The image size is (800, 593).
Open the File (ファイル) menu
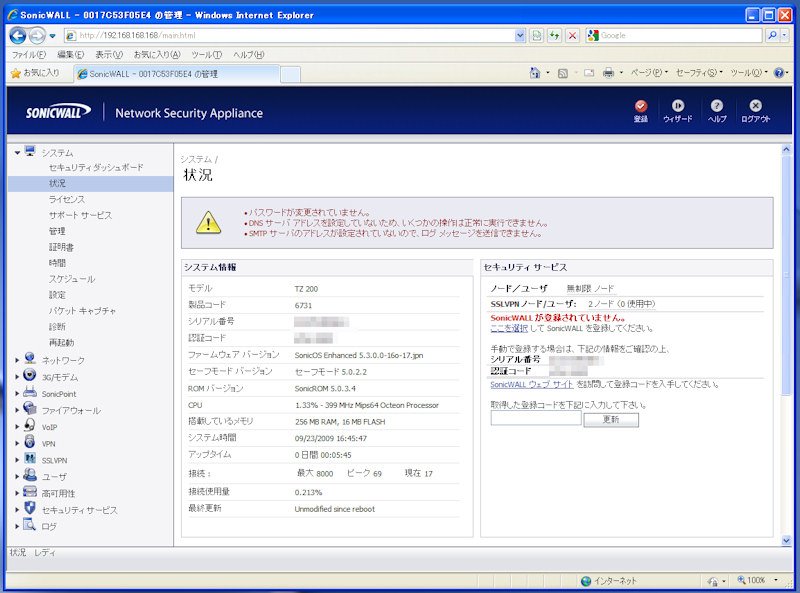[29, 55]
